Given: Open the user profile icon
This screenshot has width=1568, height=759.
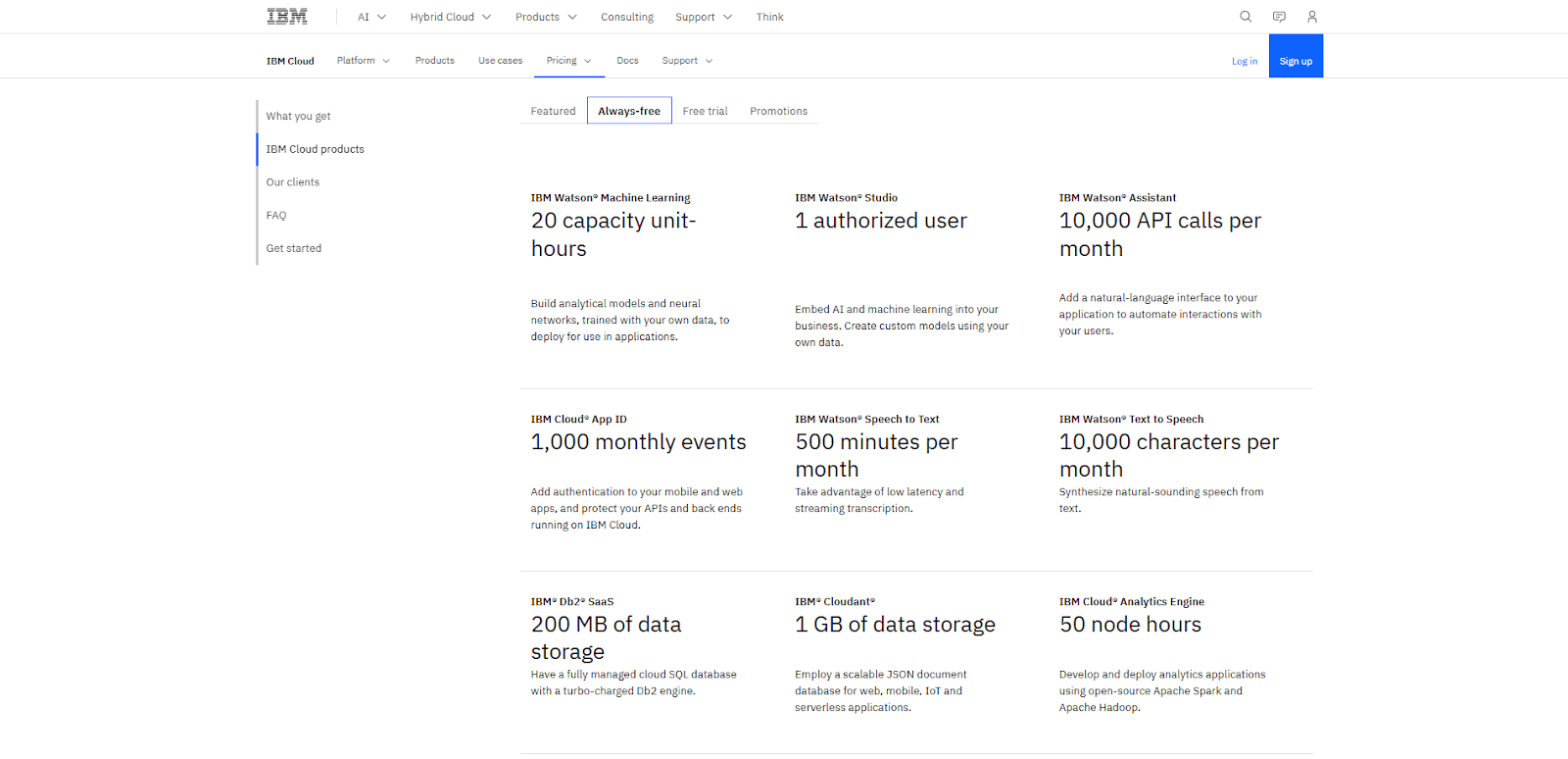Looking at the screenshot, I should coord(1312,17).
